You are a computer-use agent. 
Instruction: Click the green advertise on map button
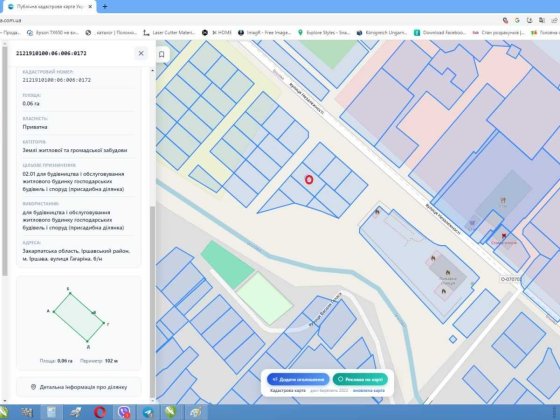[360, 379]
